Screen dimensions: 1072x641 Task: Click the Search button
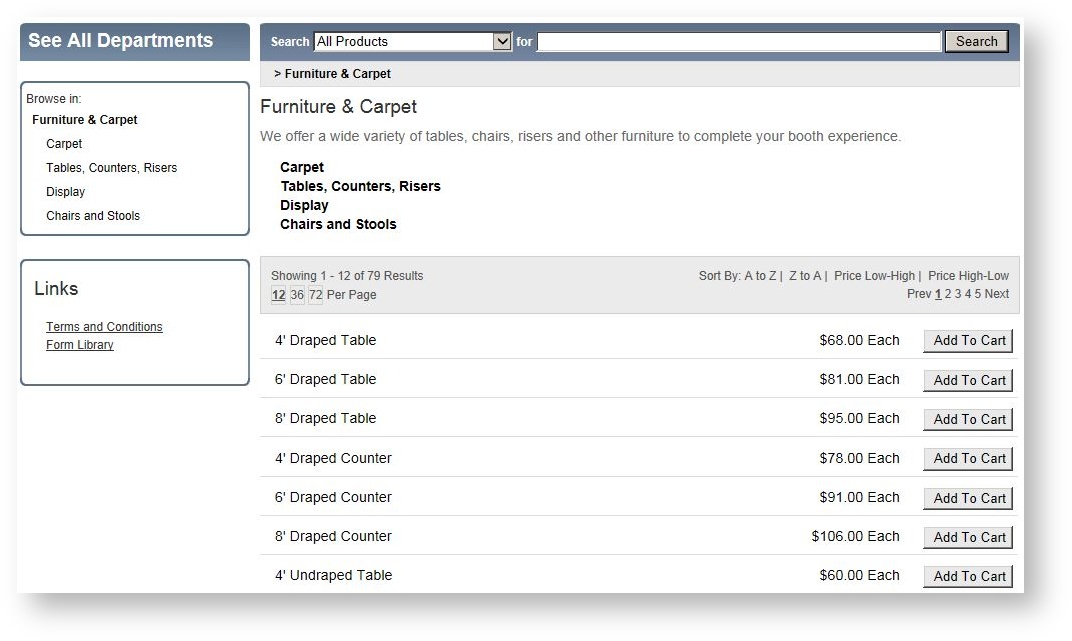pos(975,41)
